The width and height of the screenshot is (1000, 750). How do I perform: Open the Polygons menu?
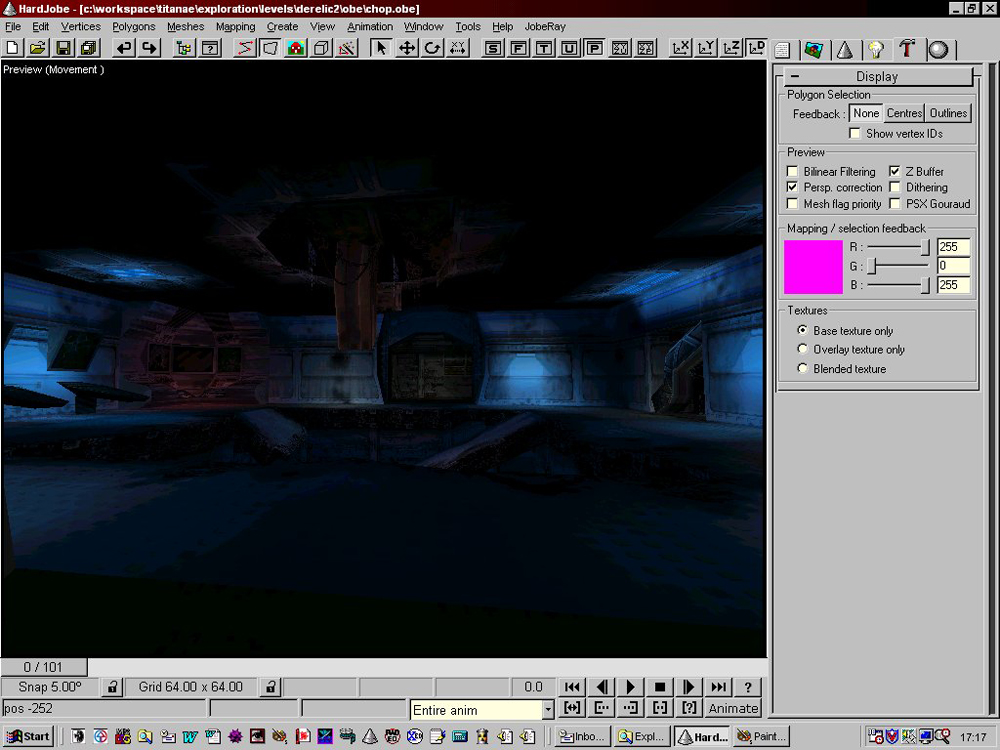coord(133,27)
